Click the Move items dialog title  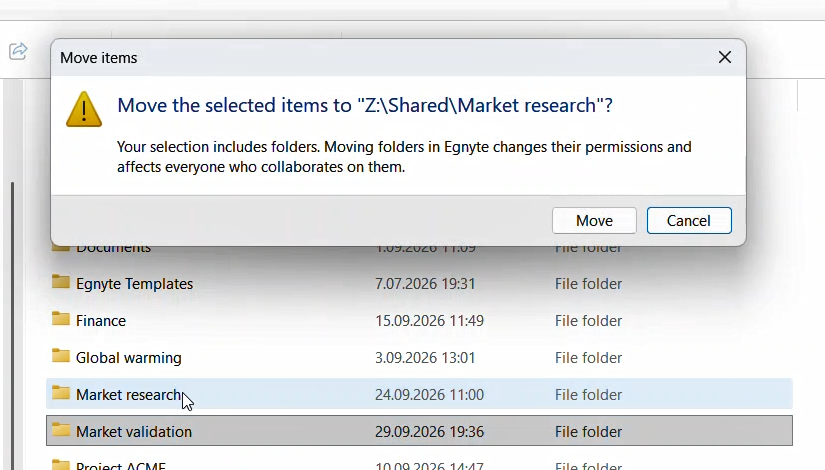click(x=98, y=58)
